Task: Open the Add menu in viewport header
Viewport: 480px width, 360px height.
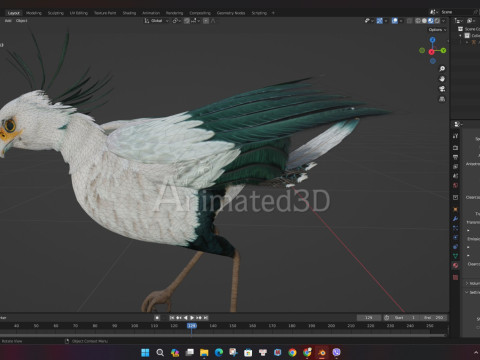Action: (8, 21)
